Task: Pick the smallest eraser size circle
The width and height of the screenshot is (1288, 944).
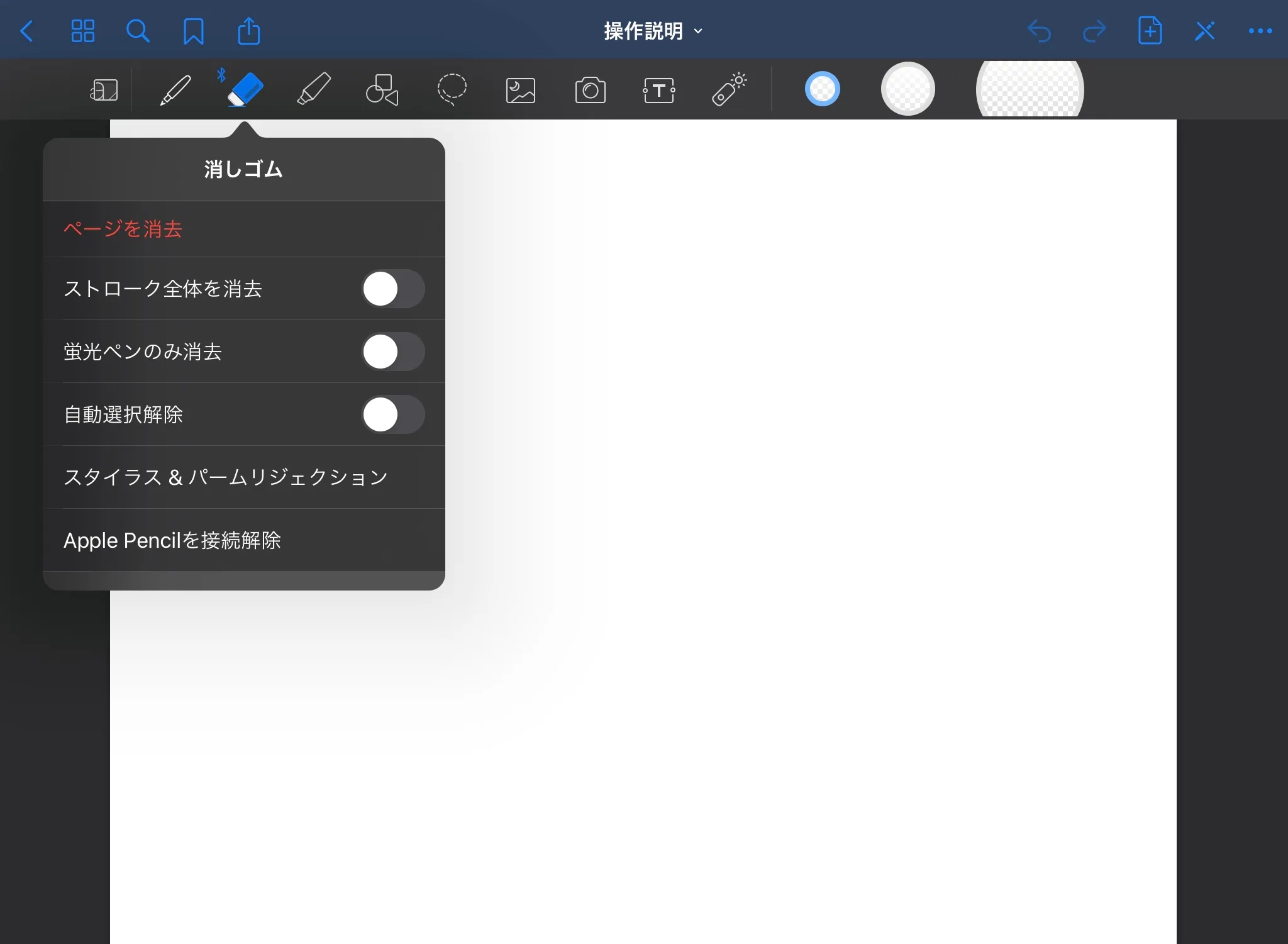Action: (822, 89)
